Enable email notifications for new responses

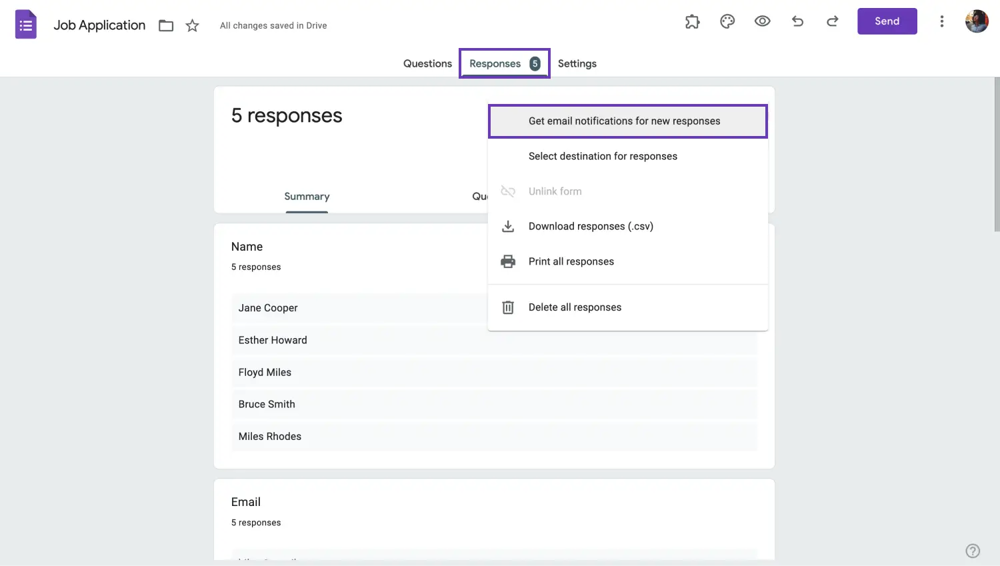point(625,121)
